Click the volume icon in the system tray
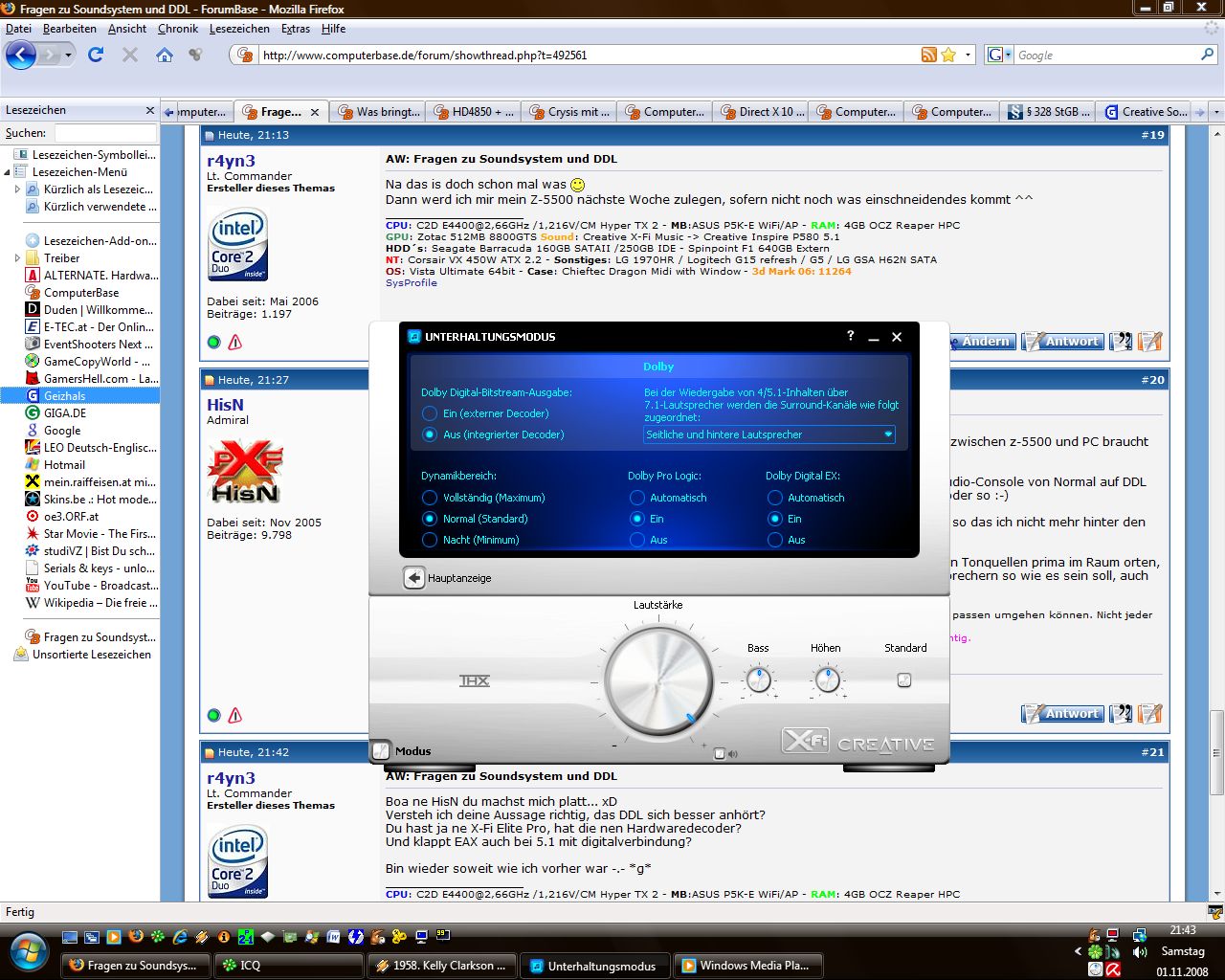 (1140, 951)
